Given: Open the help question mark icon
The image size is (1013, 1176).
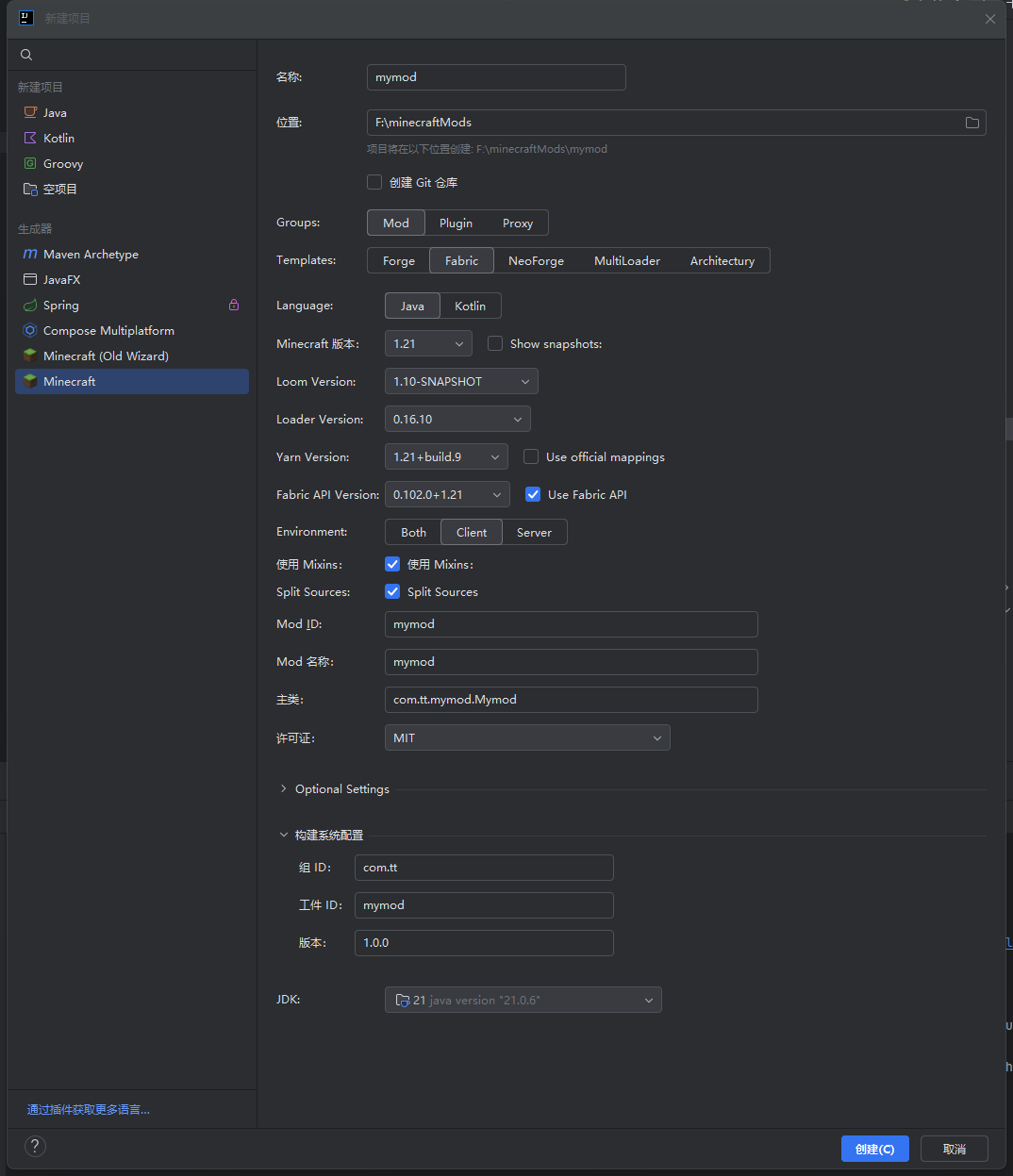Looking at the screenshot, I should [x=35, y=1146].
